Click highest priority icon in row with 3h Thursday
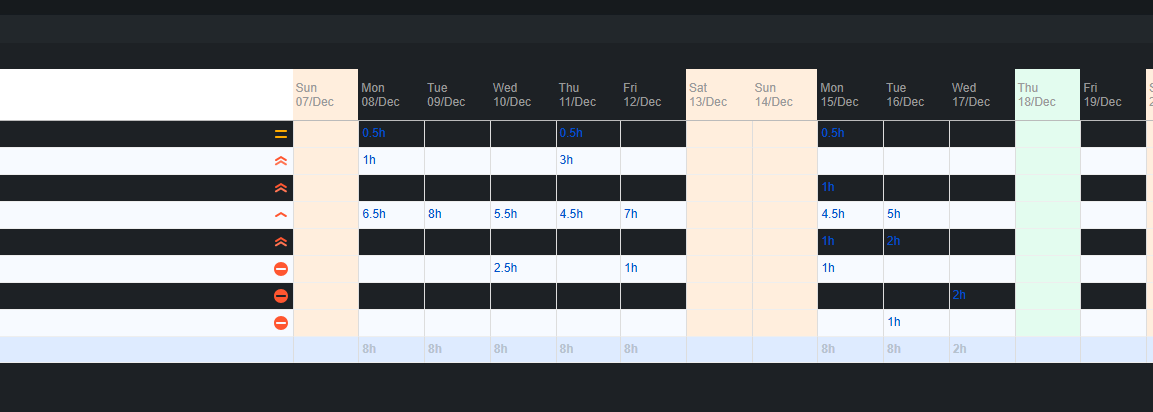Screen dimensions: 1153x412 pyautogui.click(x=280, y=160)
